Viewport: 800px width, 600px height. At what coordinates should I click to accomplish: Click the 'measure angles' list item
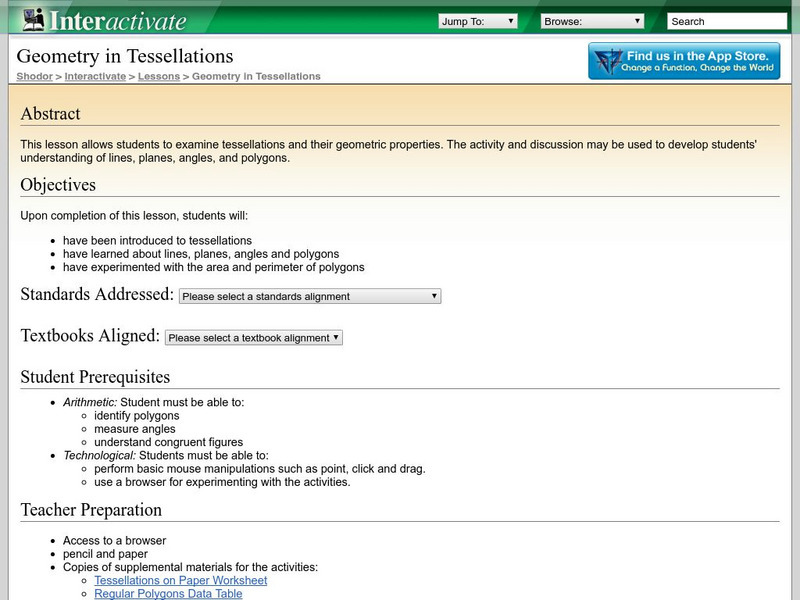pos(135,429)
